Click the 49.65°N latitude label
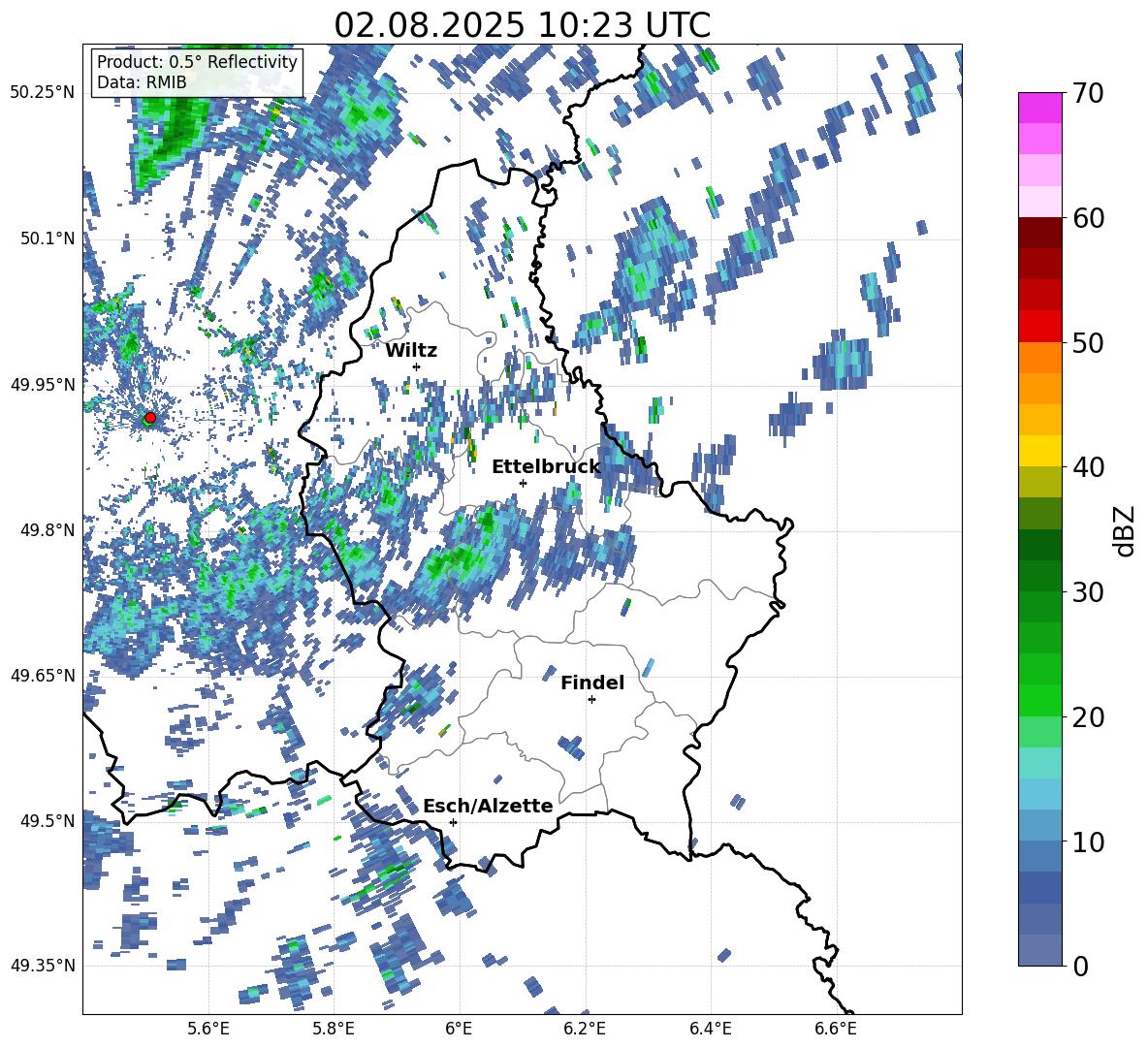The image size is (1148, 1048). click(43, 676)
